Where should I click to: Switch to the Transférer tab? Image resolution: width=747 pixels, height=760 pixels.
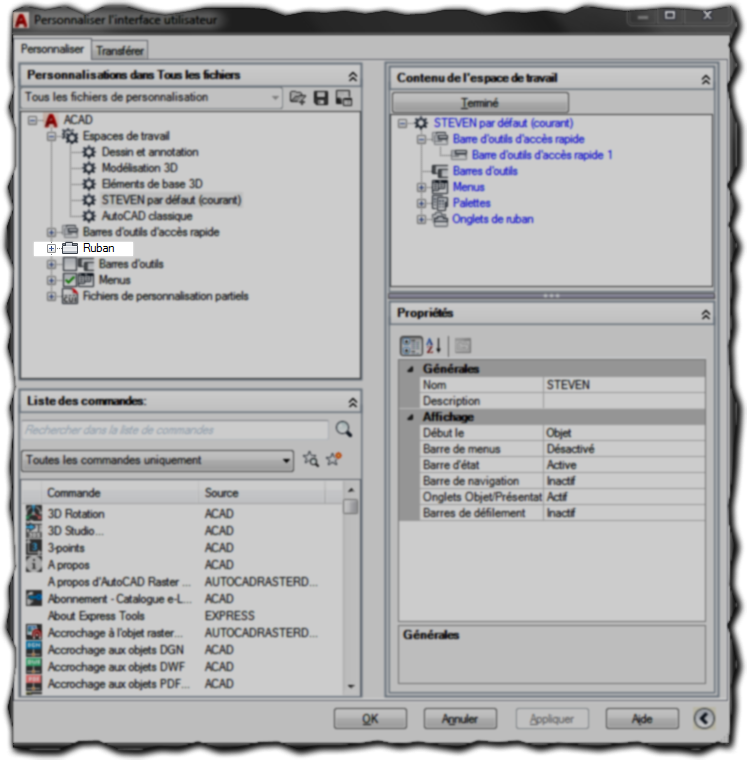pyautogui.click(x=120, y=50)
